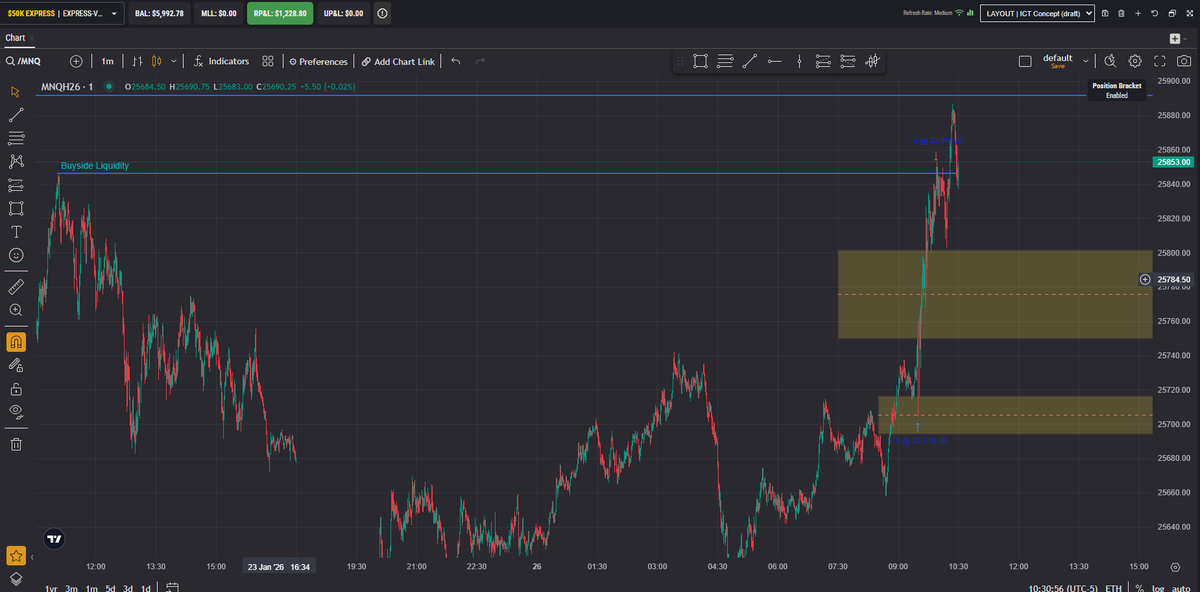Select Fib retracement lines in floating bar
Screen dimensions: 1200x592
[x=726, y=61]
